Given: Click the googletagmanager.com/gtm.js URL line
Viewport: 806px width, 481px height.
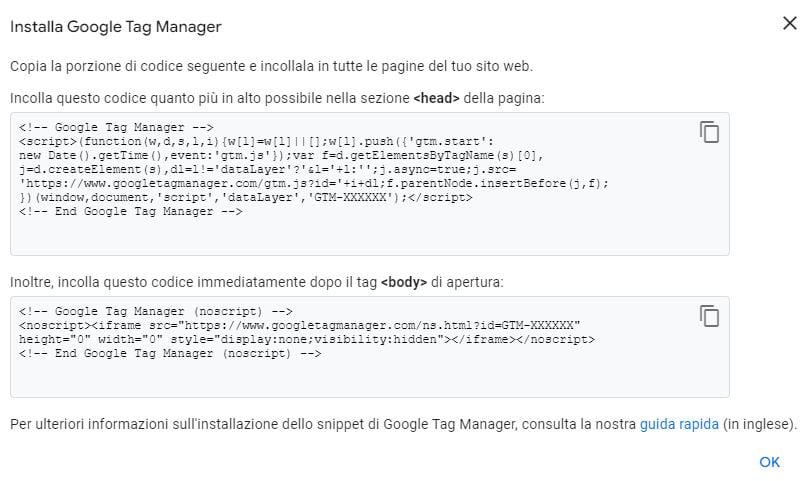Looking at the screenshot, I should (314, 183).
